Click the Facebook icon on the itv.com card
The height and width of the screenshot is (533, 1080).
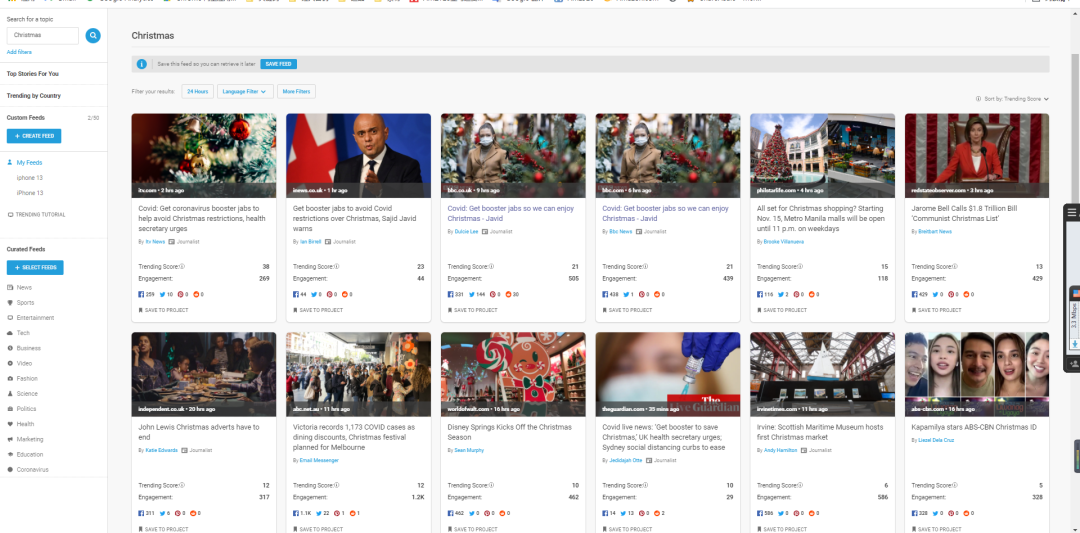(141, 294)
